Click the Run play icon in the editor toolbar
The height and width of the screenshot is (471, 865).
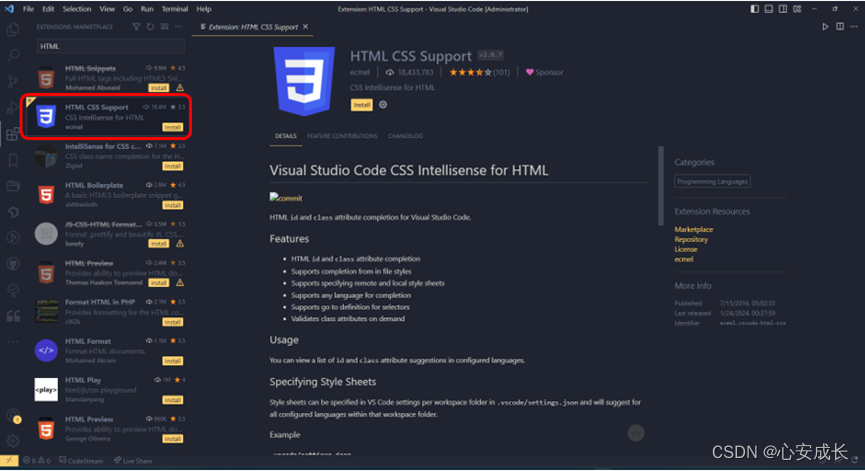(825, 26)
